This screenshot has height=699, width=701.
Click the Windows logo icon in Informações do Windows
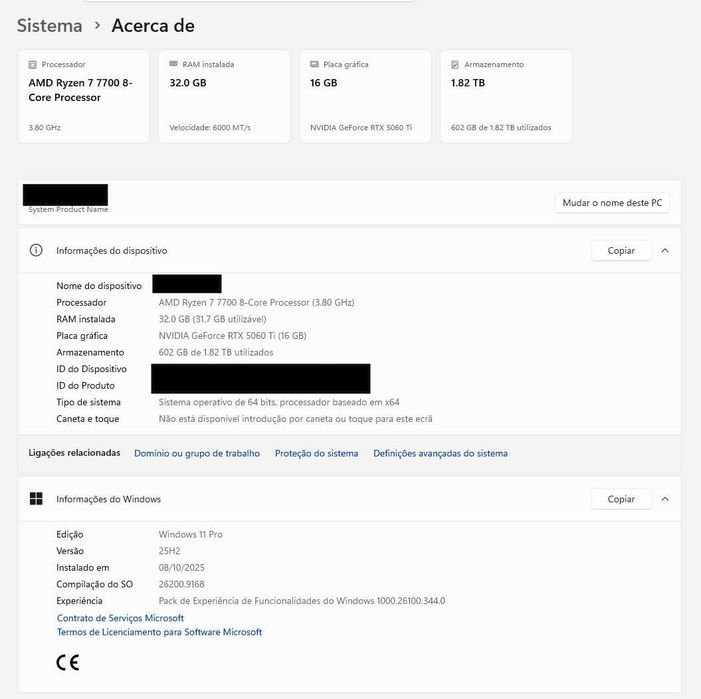(x=36, y=499)
